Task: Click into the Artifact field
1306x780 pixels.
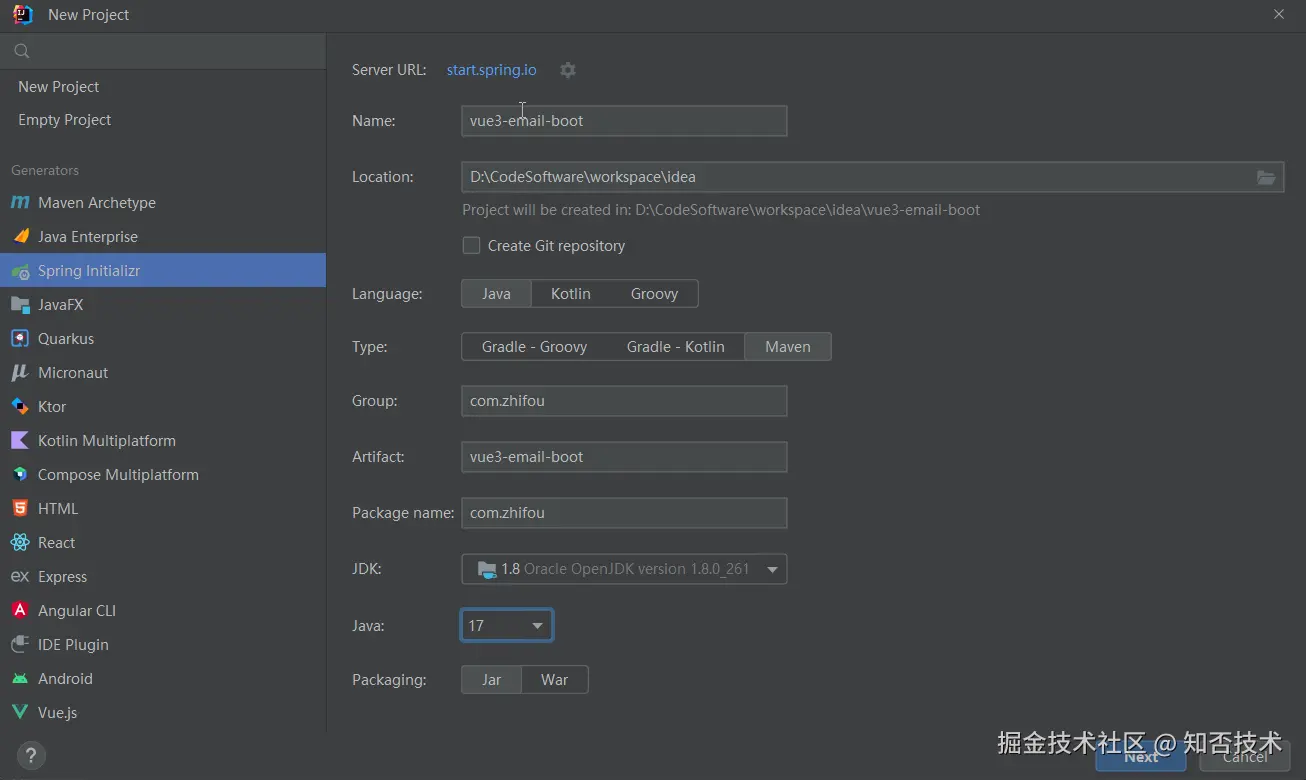Action: (624, 457)
